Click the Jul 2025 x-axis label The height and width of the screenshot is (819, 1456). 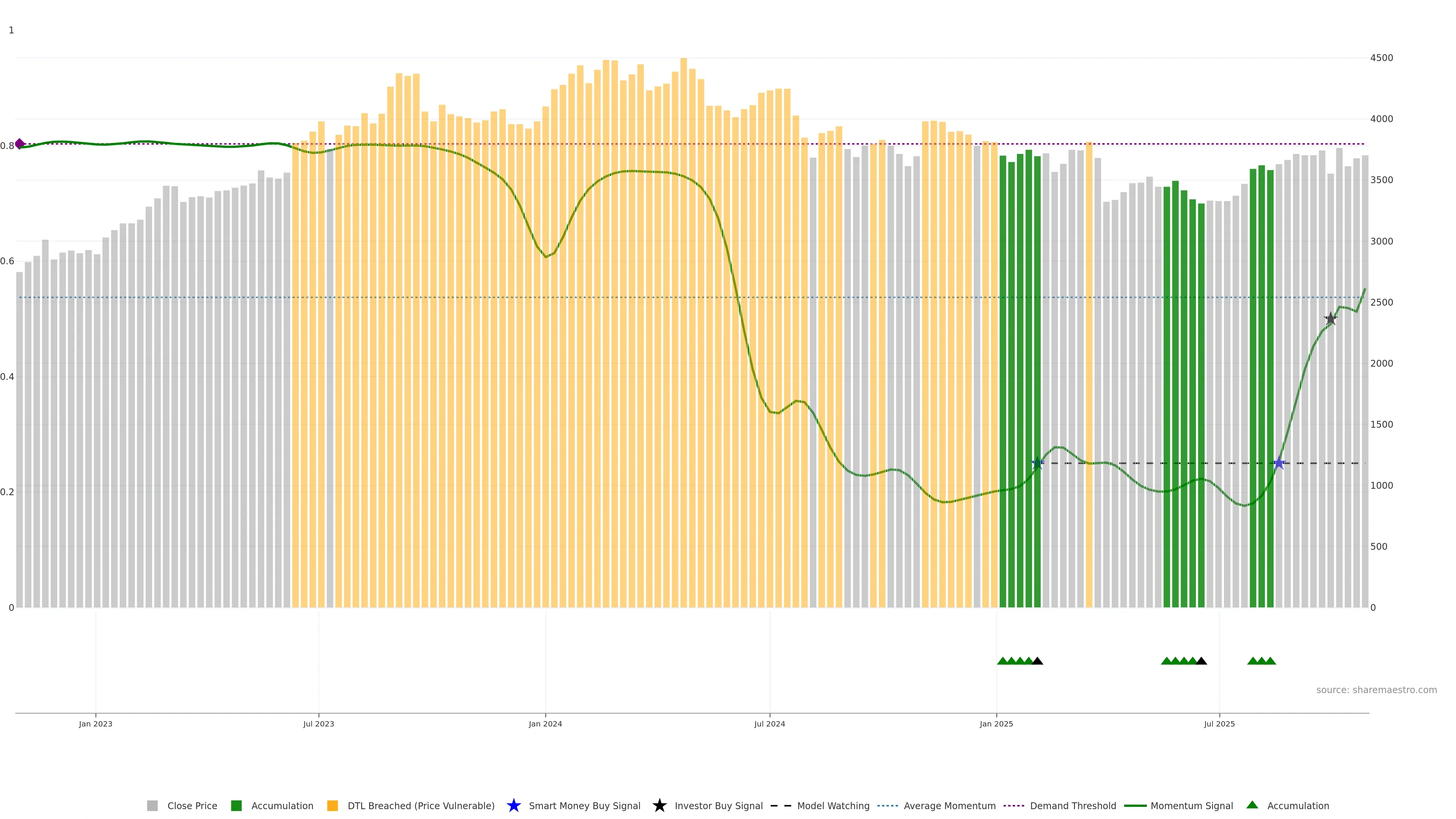click(1219, 724)
